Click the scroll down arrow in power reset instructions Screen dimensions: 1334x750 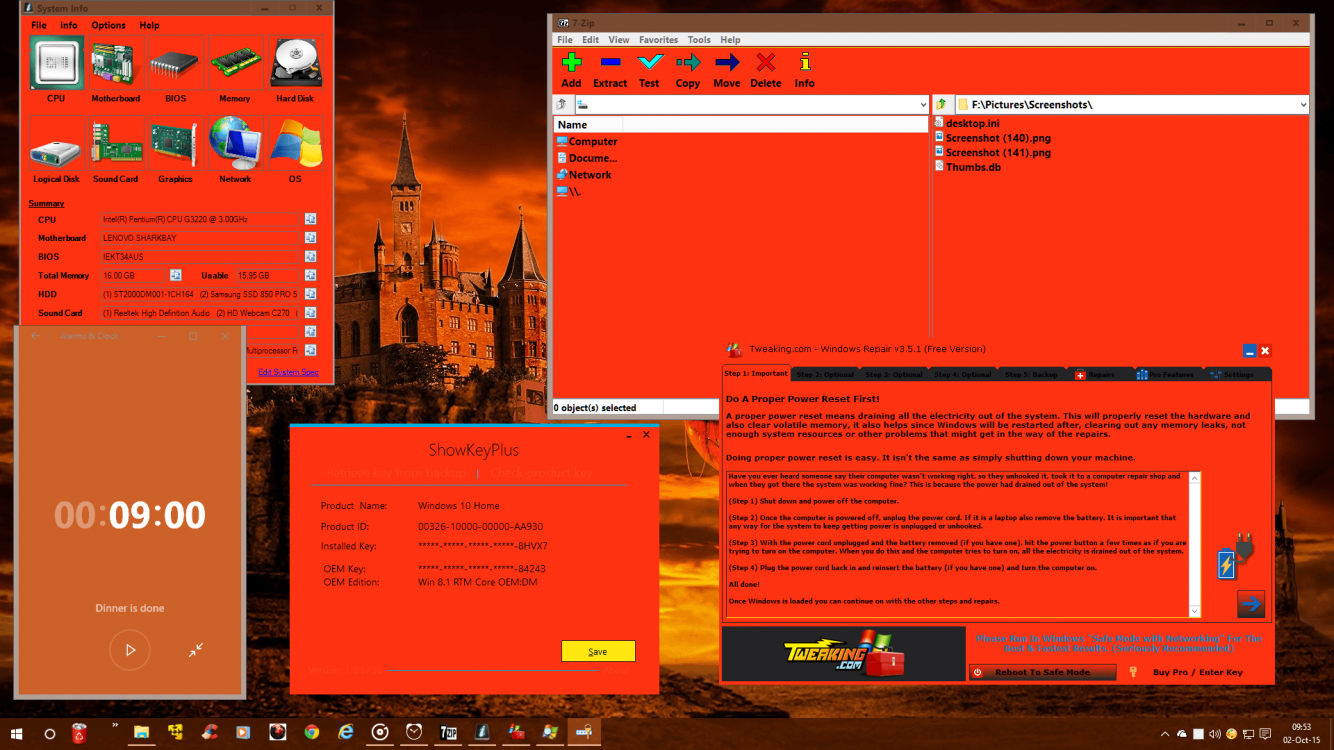1195,611
